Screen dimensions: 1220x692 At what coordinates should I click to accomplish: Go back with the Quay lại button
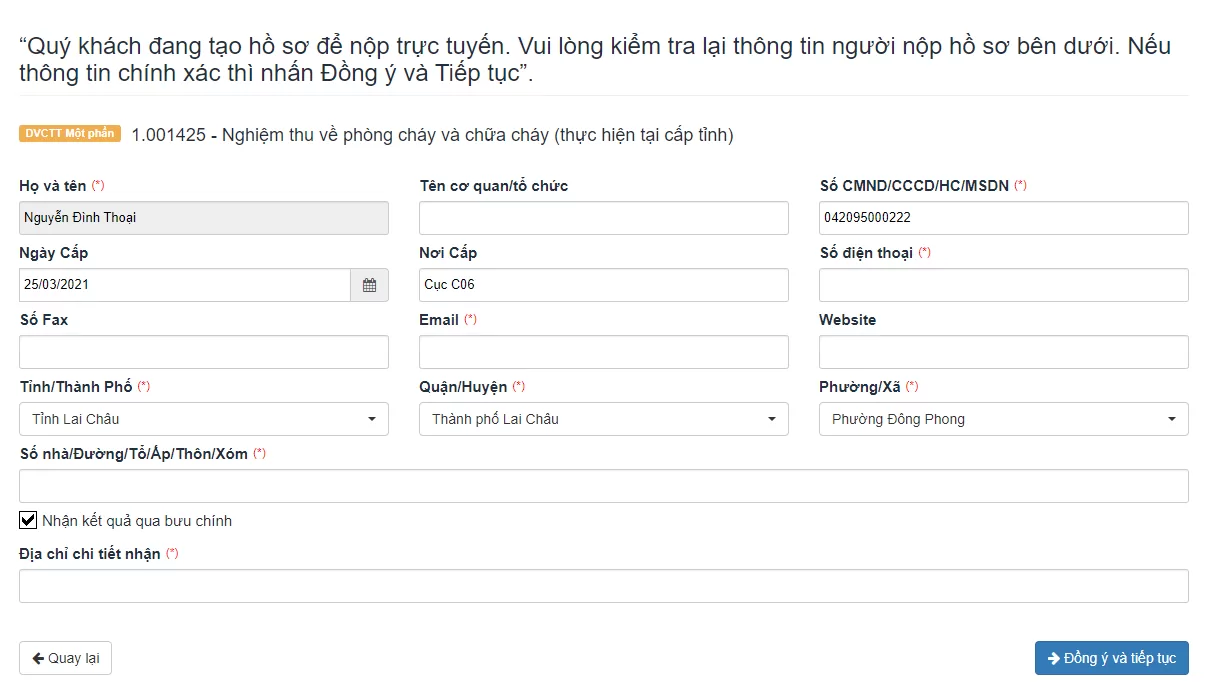65,658
